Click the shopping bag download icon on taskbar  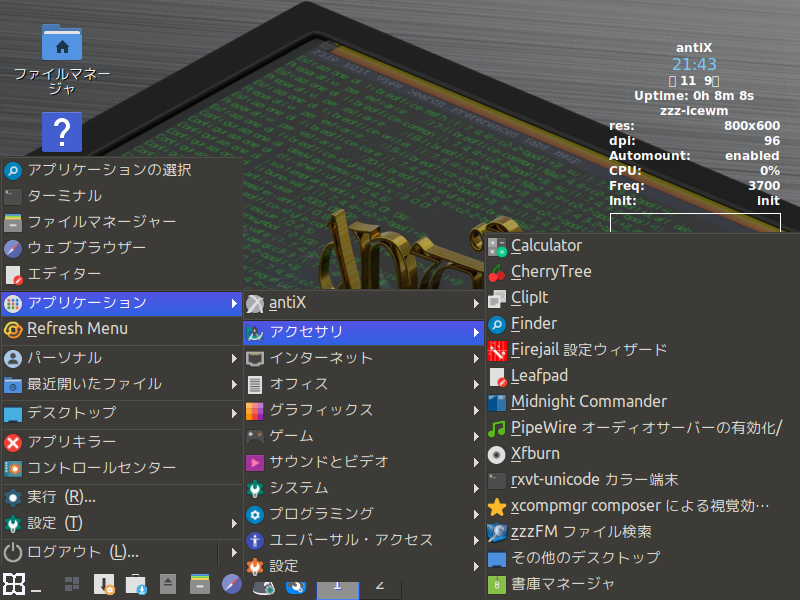[x=136, y=584]
